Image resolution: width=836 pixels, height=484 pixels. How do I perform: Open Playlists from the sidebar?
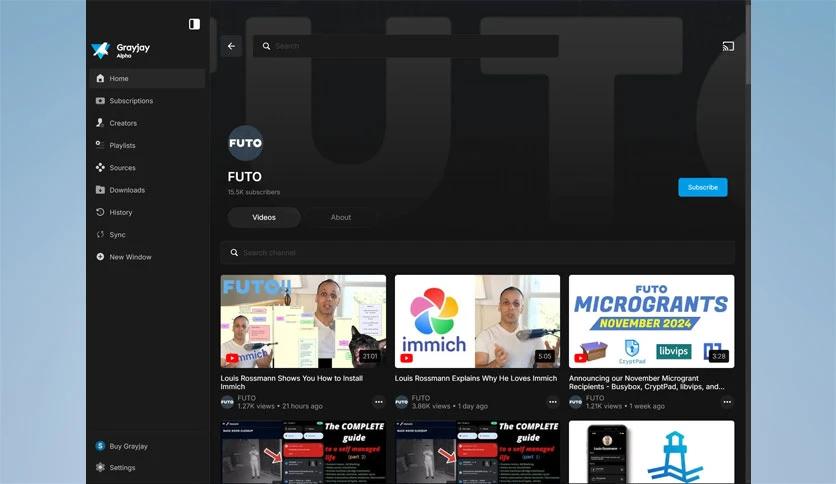[122, 145]
